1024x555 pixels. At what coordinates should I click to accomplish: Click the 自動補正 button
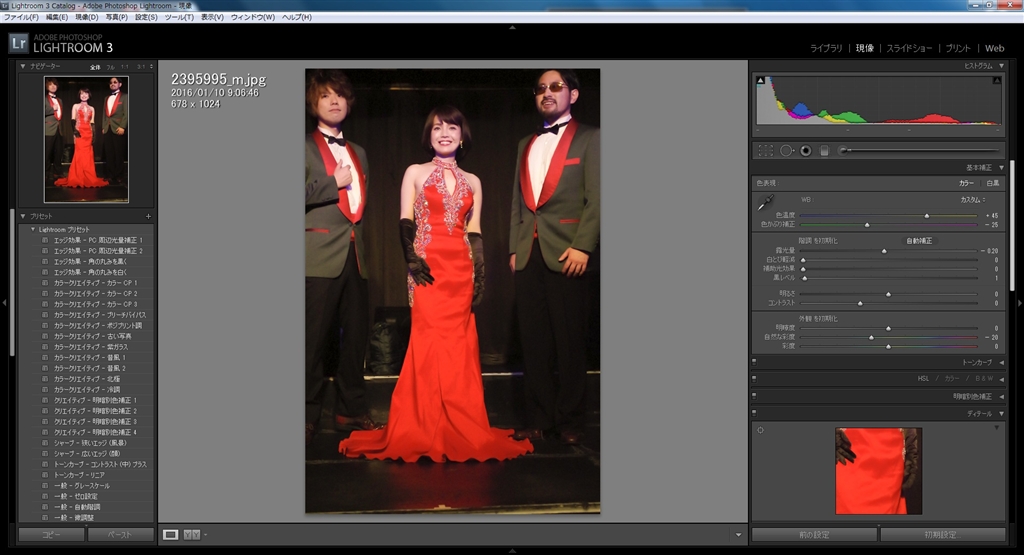coord(919,241)
